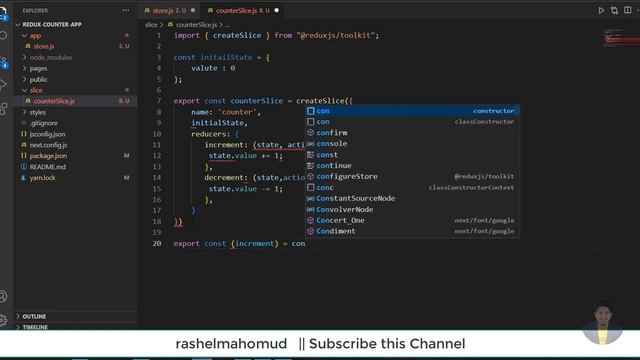Open the Accounts menu icon
This screenshot has height=360, width=640.
4,296
